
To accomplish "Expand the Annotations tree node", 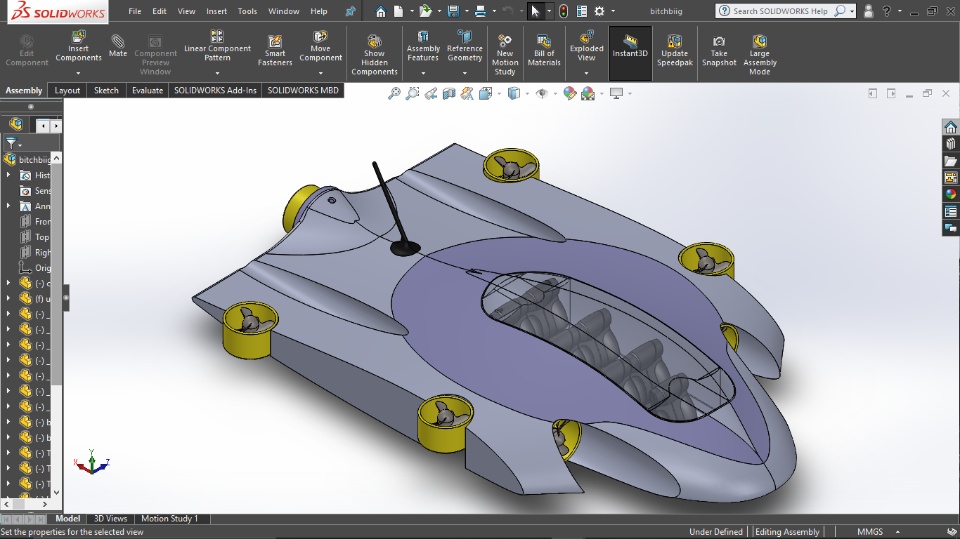I will pos(9,206).
